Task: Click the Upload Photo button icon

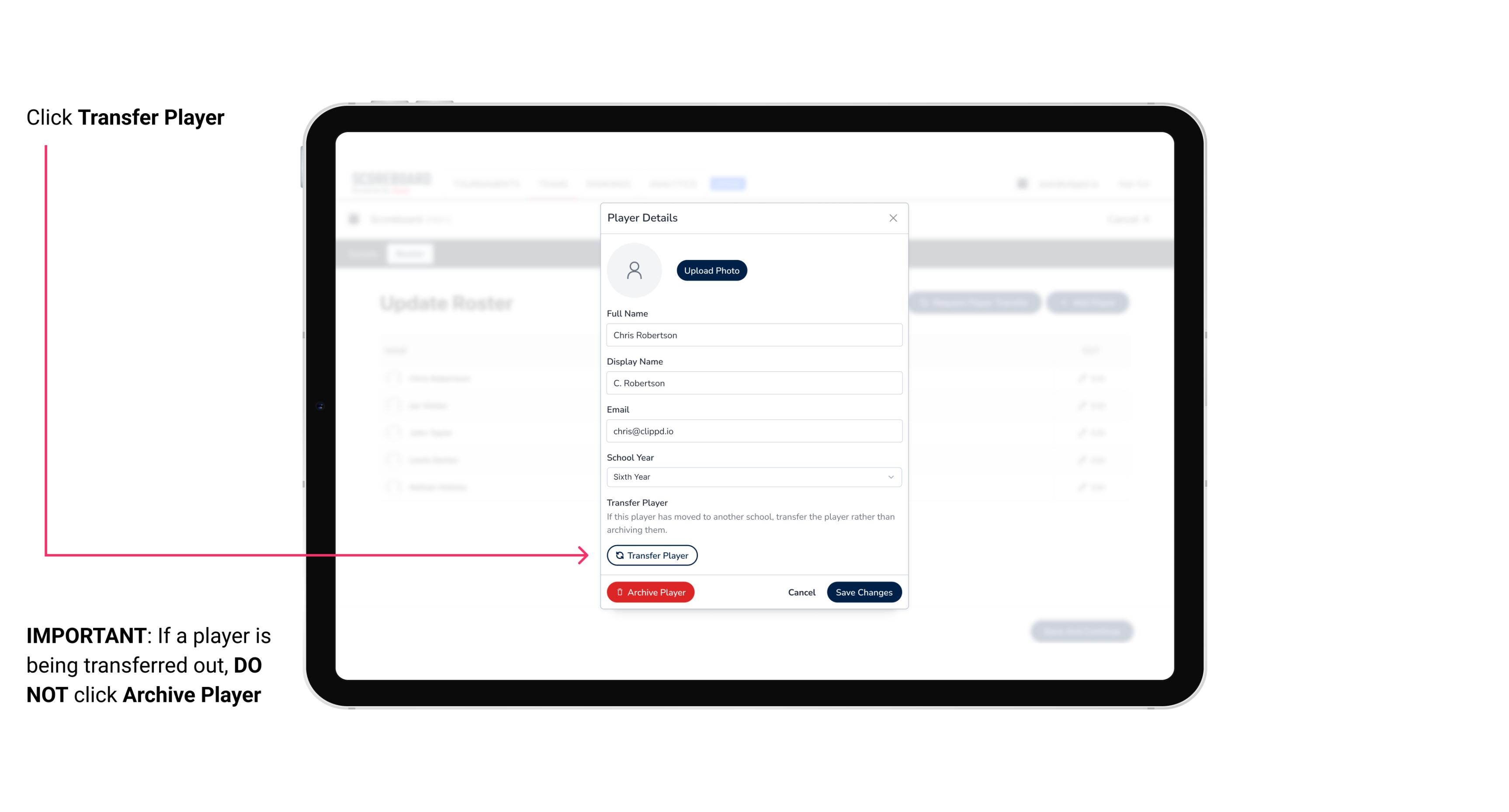Action: click(x=712, y=270)
